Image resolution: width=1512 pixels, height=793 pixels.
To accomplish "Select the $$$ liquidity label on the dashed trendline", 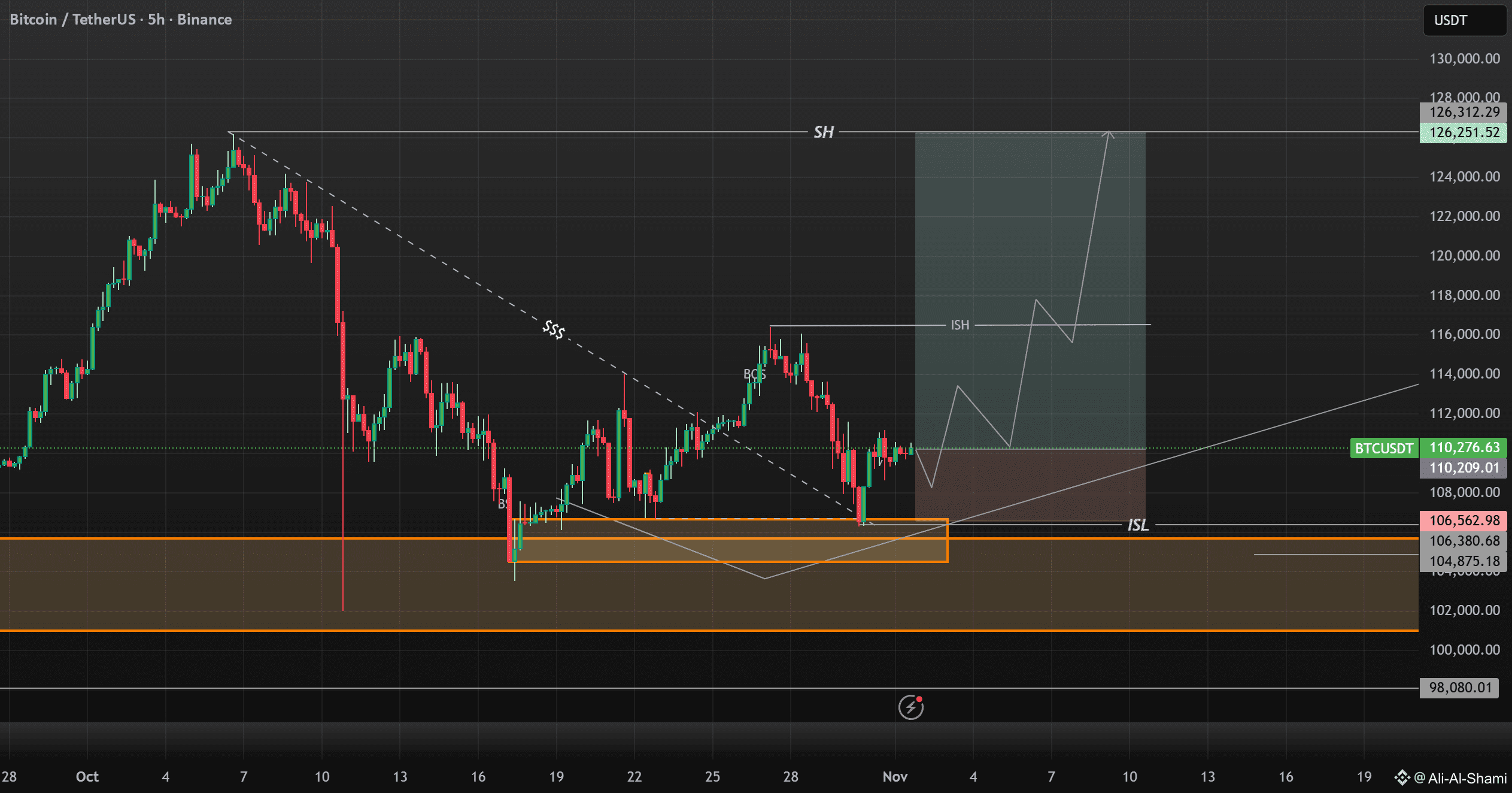I will 554,329.
